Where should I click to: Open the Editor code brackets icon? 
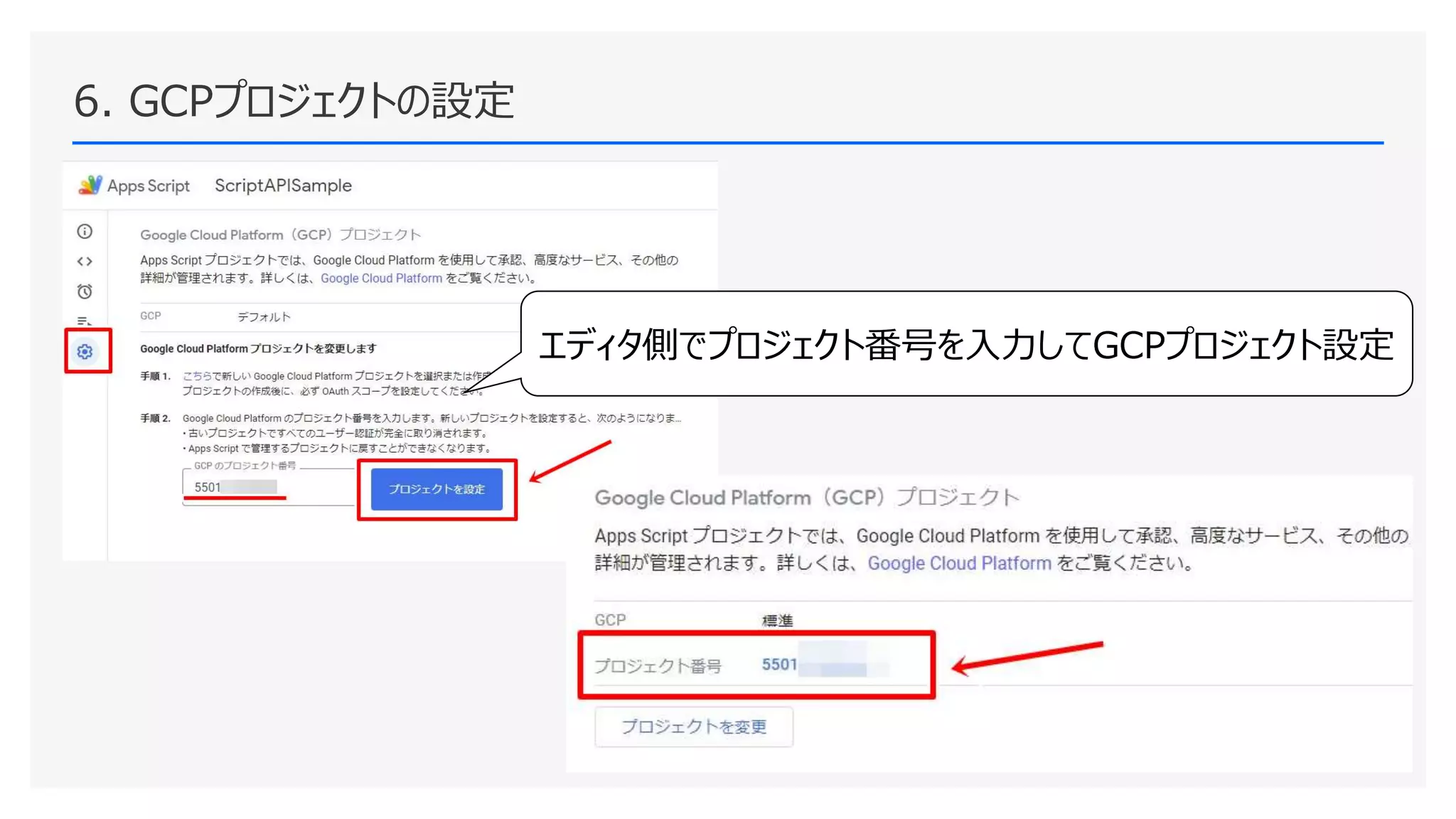coord(85,261)
